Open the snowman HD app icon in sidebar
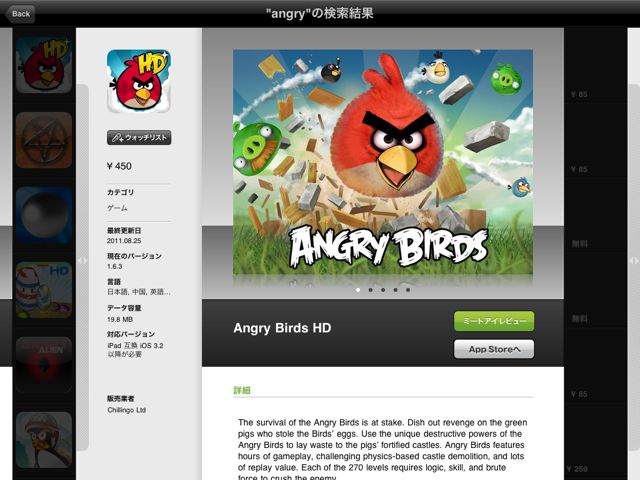This screenshot has height=480, width=640. click(44, 290)
